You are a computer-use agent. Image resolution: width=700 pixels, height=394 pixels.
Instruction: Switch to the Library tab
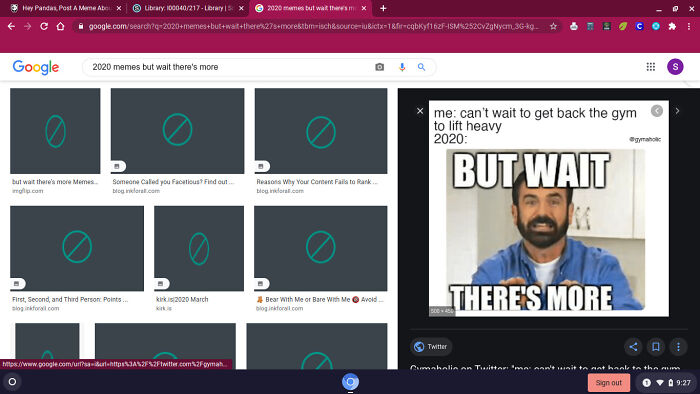(x=188, y=8)
